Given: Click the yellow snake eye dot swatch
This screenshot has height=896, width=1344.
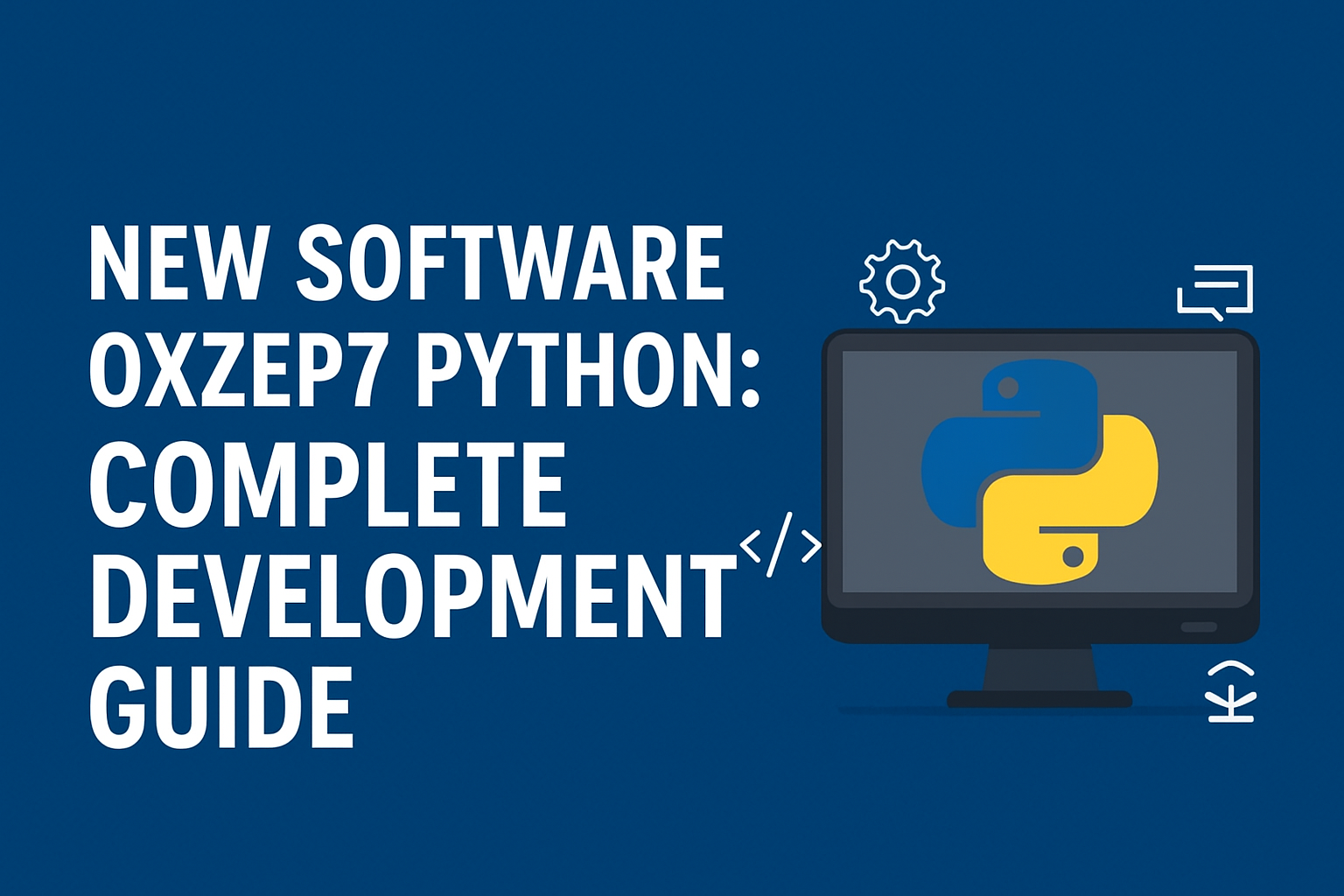Looking at the screenshot, I should pyautogui.click(x=1074, y=557).
